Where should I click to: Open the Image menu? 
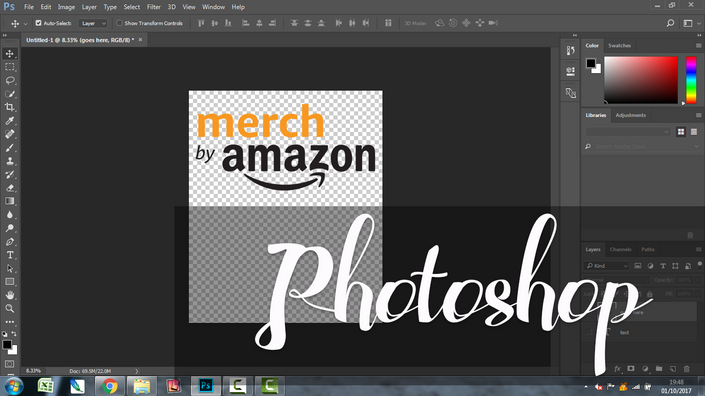66,7
